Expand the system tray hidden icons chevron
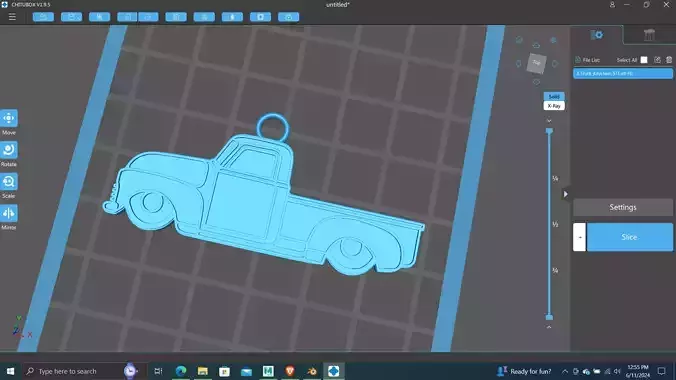The width and height of the screenshot is (676, 380). pos(565,371)
